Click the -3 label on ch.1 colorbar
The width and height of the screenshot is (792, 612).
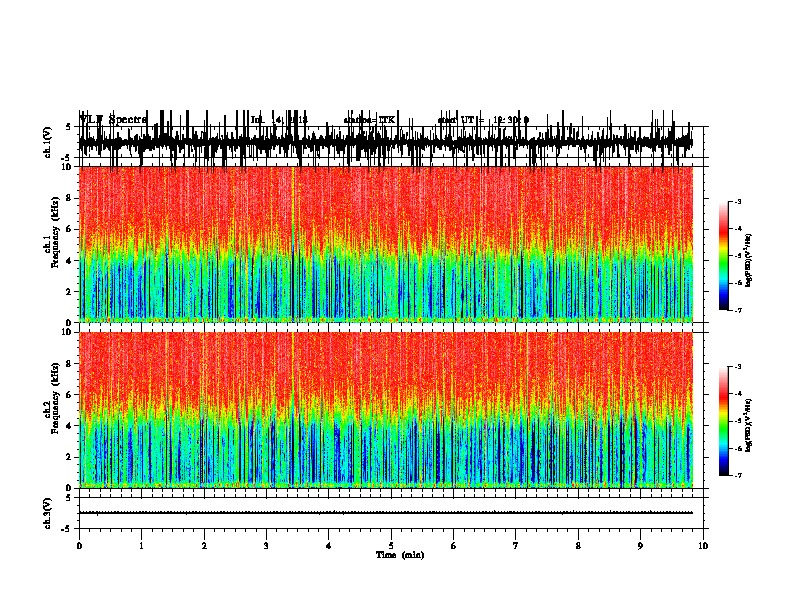pyautogui.click(x=737, y=202)
